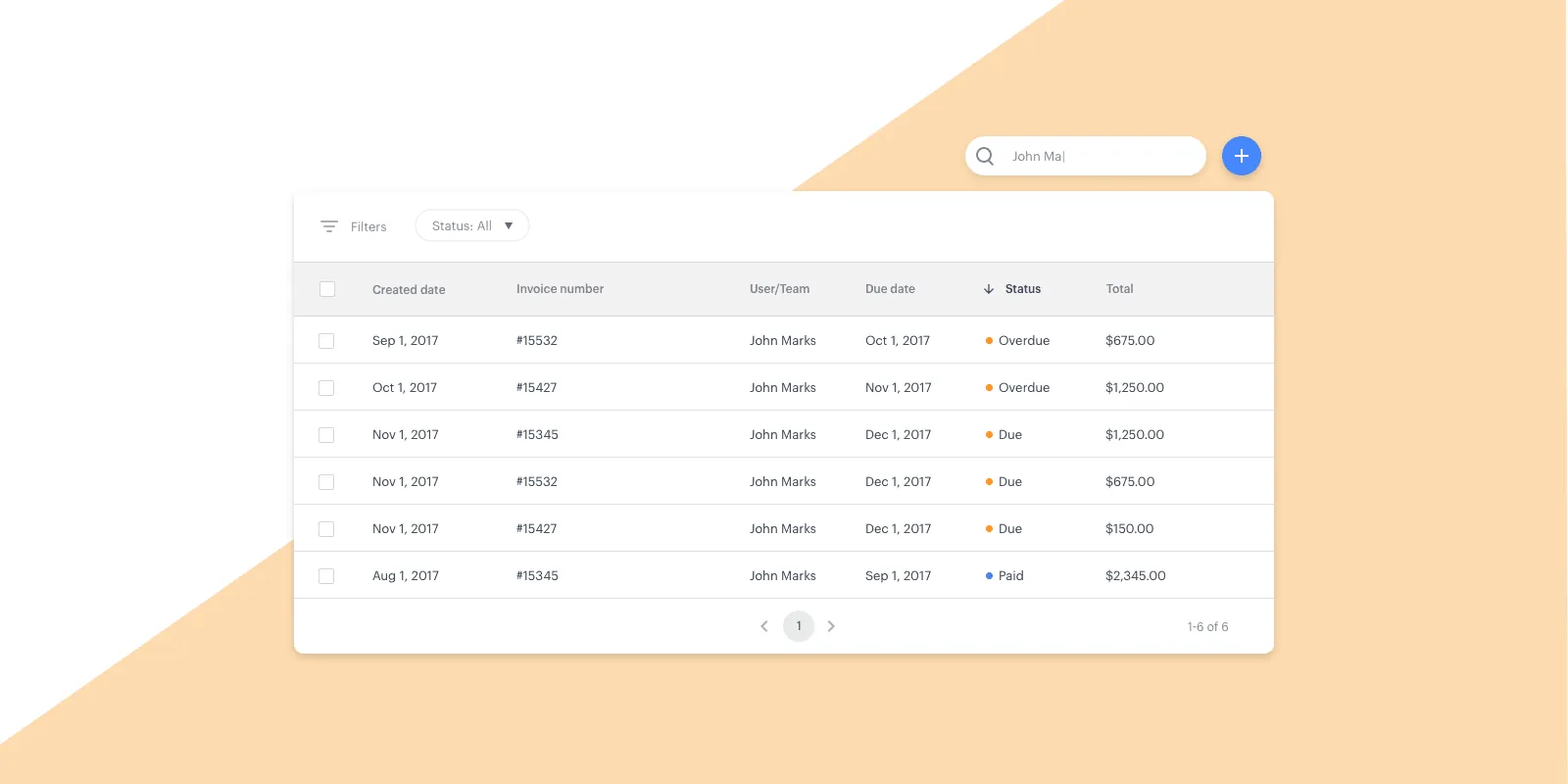The image size is (1568, 784).
Task: Sort by Status column header
Action: click(x=1023, y=289)
